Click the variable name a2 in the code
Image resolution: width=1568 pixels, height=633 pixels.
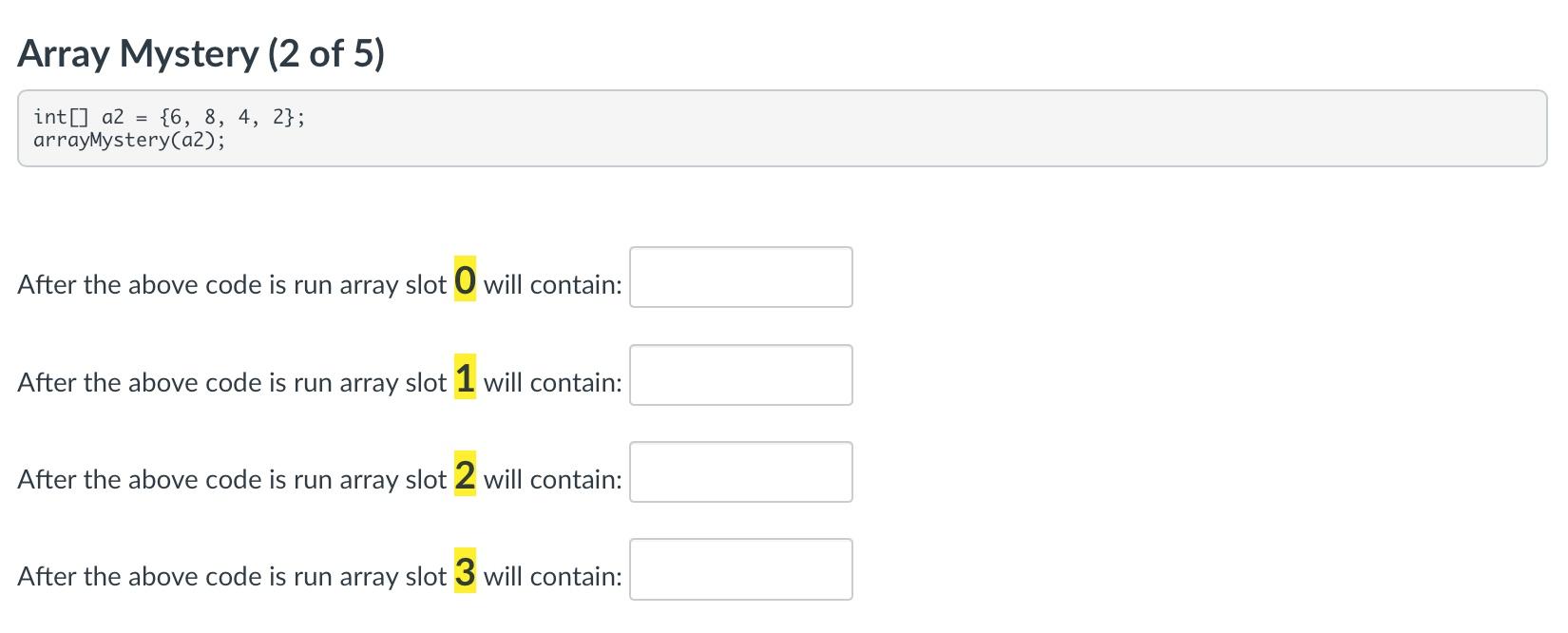coord(112,116)
